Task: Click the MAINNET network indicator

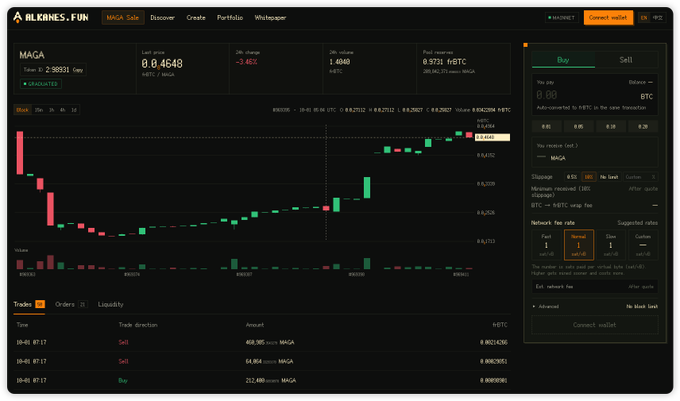Action: pyautogui.click(x=562, y=18)
